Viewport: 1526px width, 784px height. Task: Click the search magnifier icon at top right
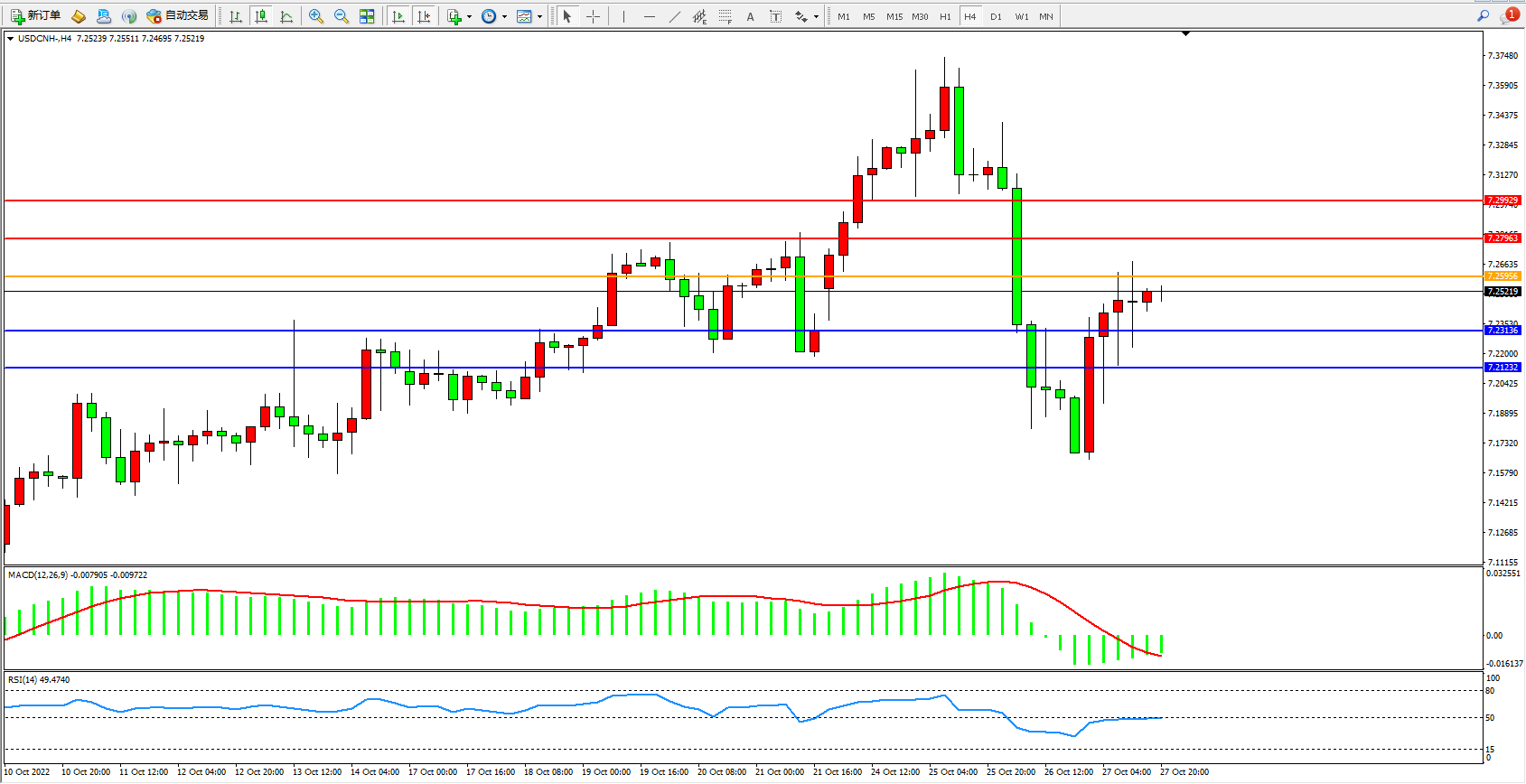pos(1483,16)
